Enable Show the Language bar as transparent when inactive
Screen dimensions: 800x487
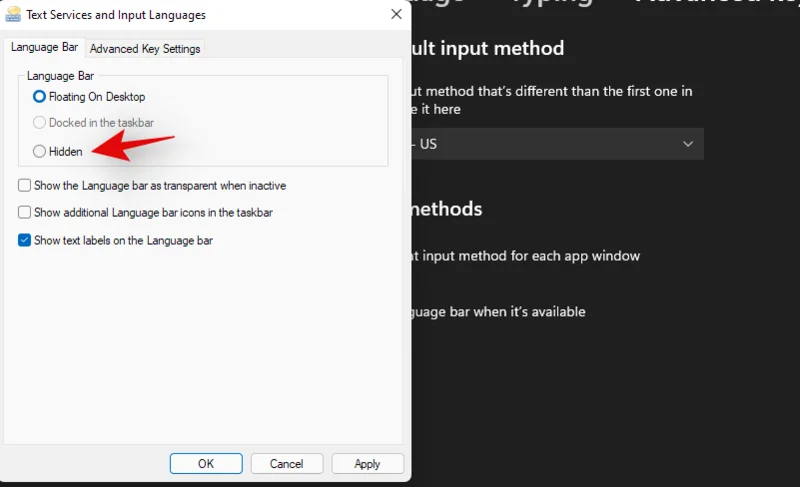click(24, 185)
